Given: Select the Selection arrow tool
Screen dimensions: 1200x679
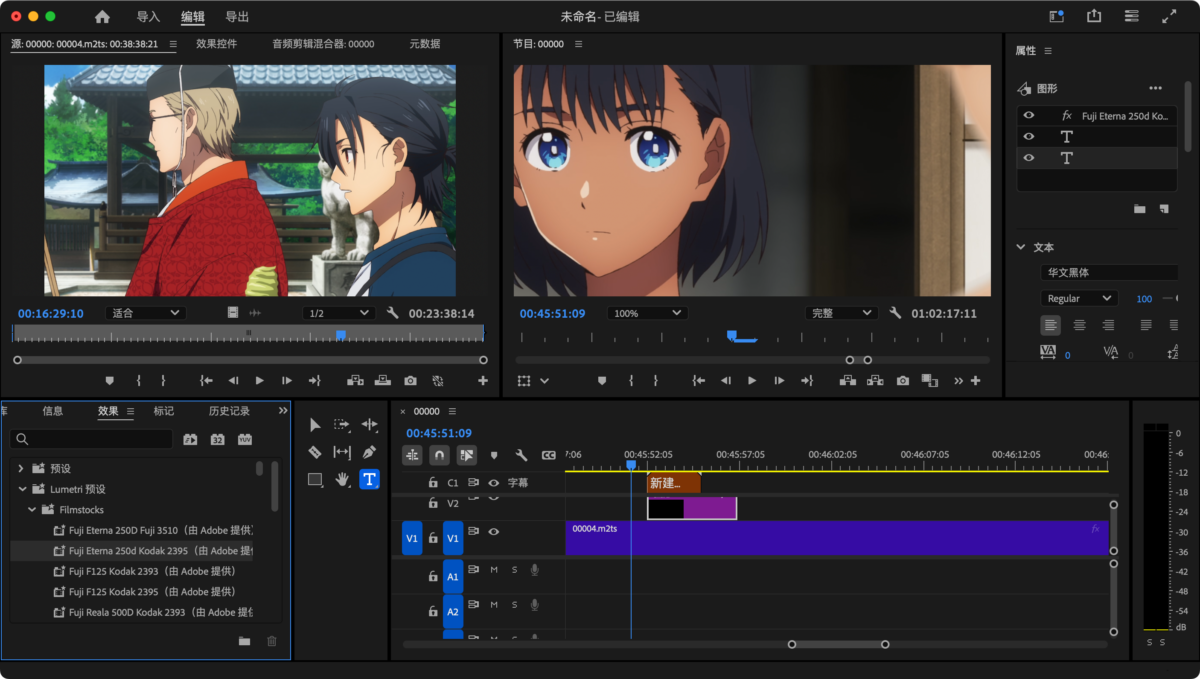Looking at the screenshot, I should pyautogui.click(x=315, y=425).
